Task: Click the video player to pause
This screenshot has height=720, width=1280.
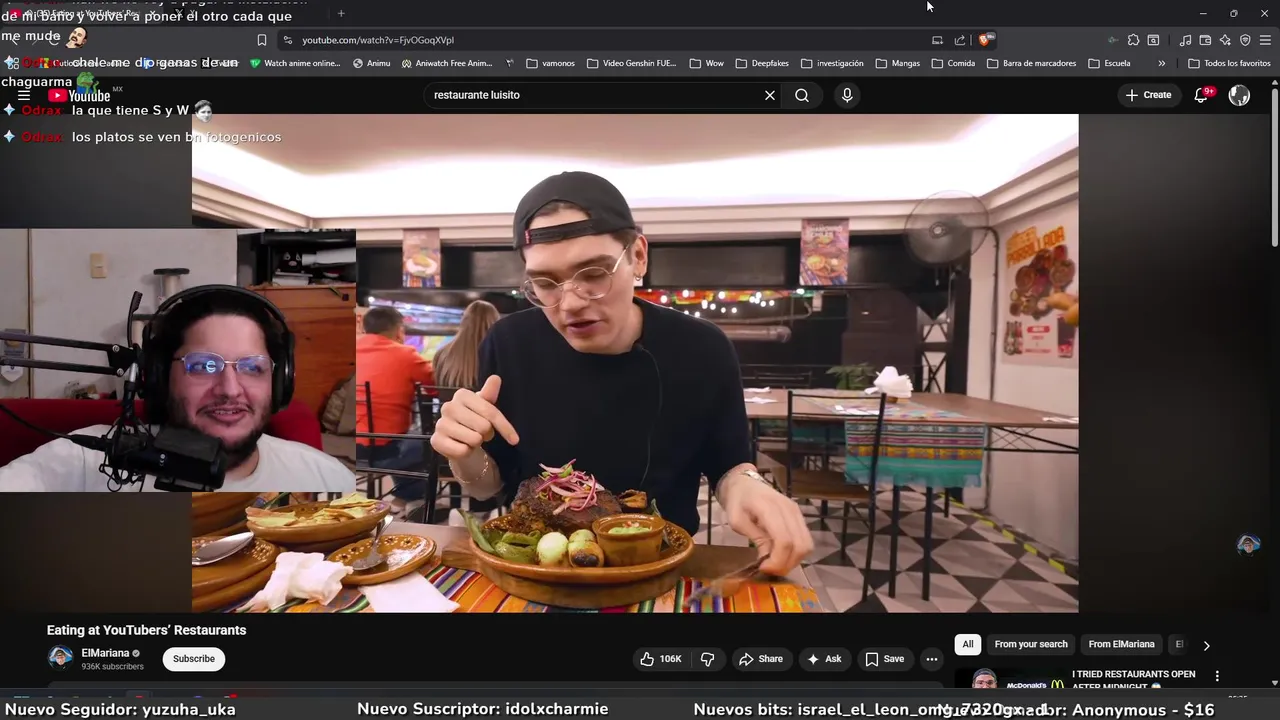Action: click(635, 363)
